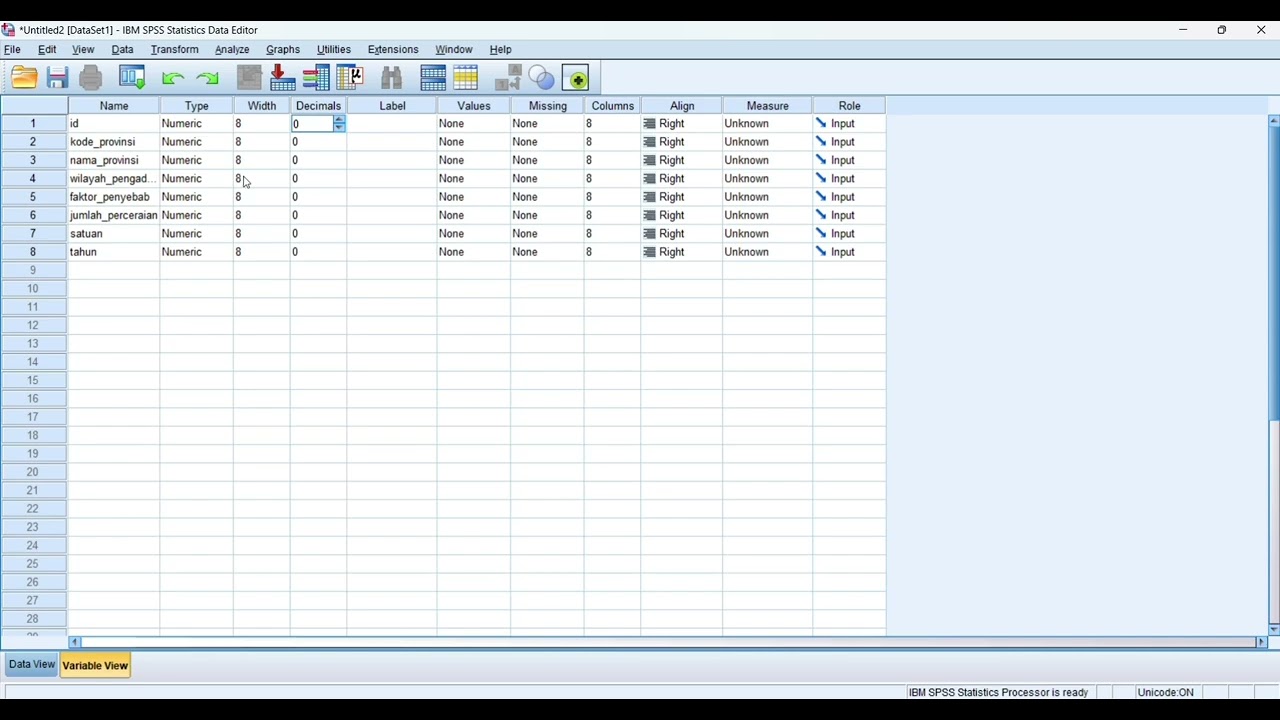Click the Select Cases yellow-striped table icon
The image size is (1280, 720).
(466, 78)
